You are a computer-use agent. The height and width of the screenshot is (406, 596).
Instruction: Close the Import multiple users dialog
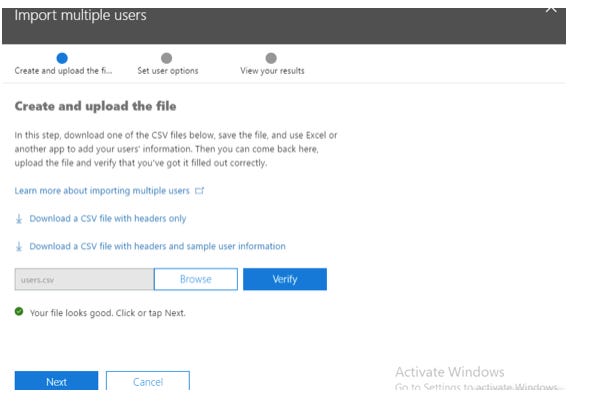pyautogui.click(x=551, y=9)
